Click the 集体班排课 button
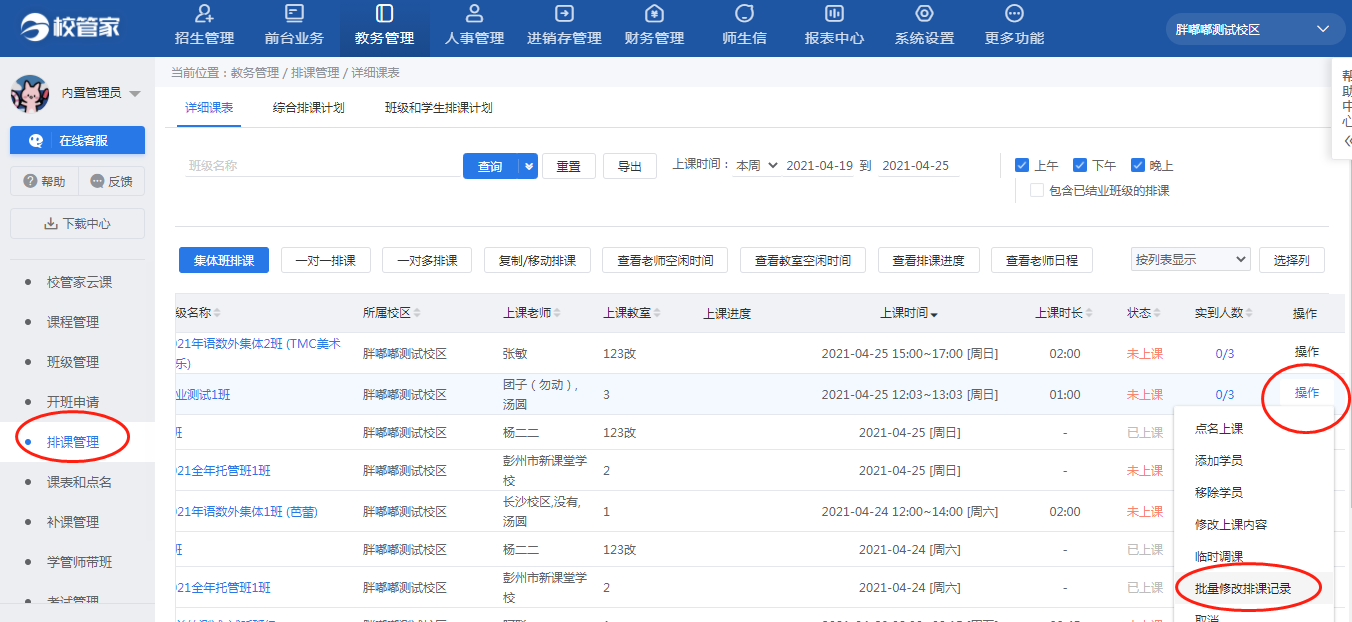This screenshot has width=1352, height=622. (224, 260)
